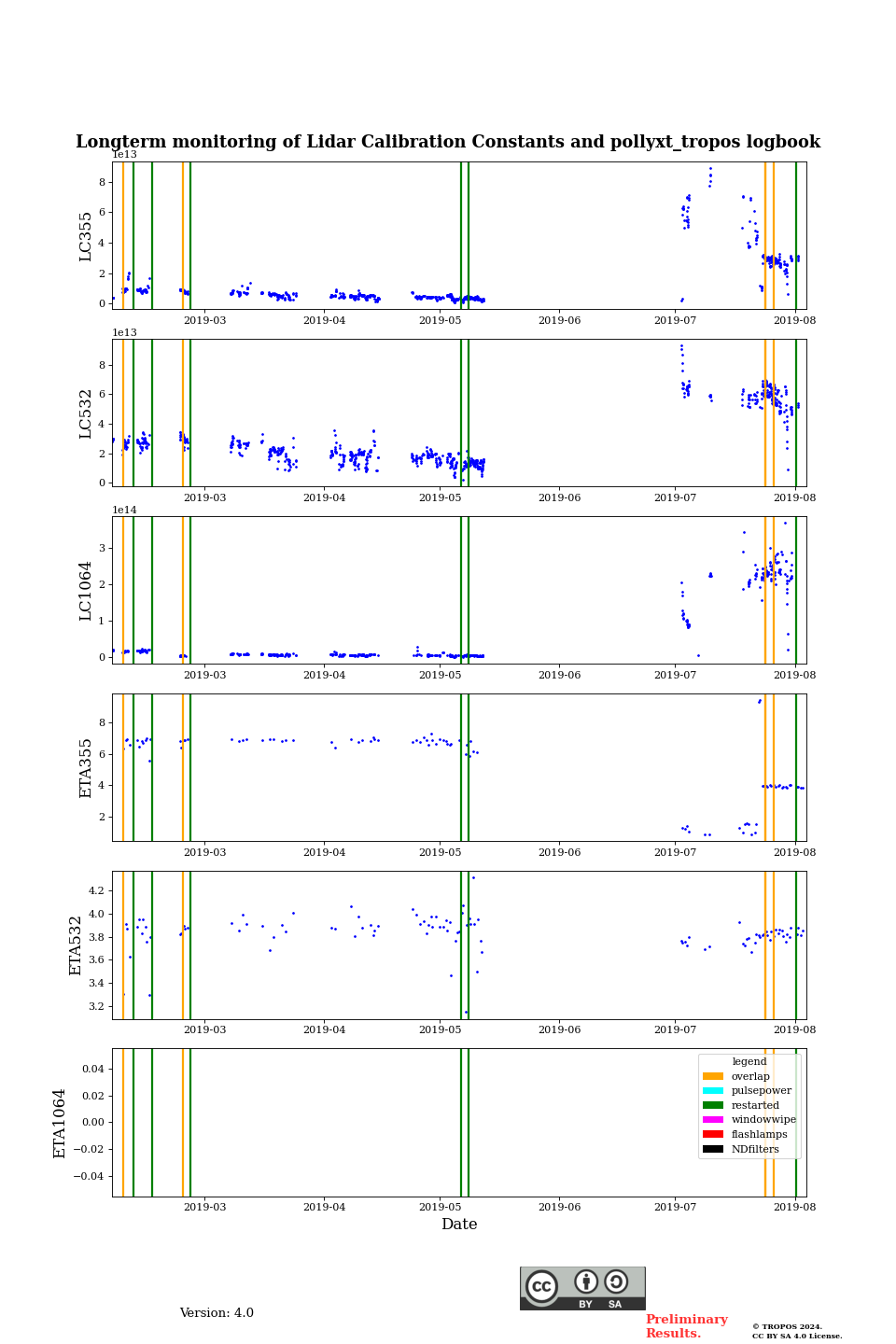Click the black NDfilters legend swatch

[713, 1149]
